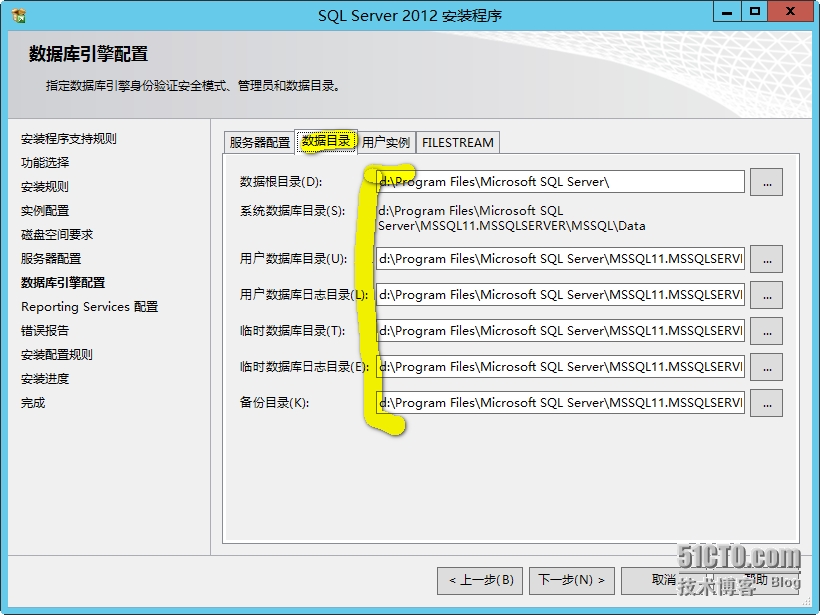Click 服务器配置 step in sidebar

click(x=51, y=259)
